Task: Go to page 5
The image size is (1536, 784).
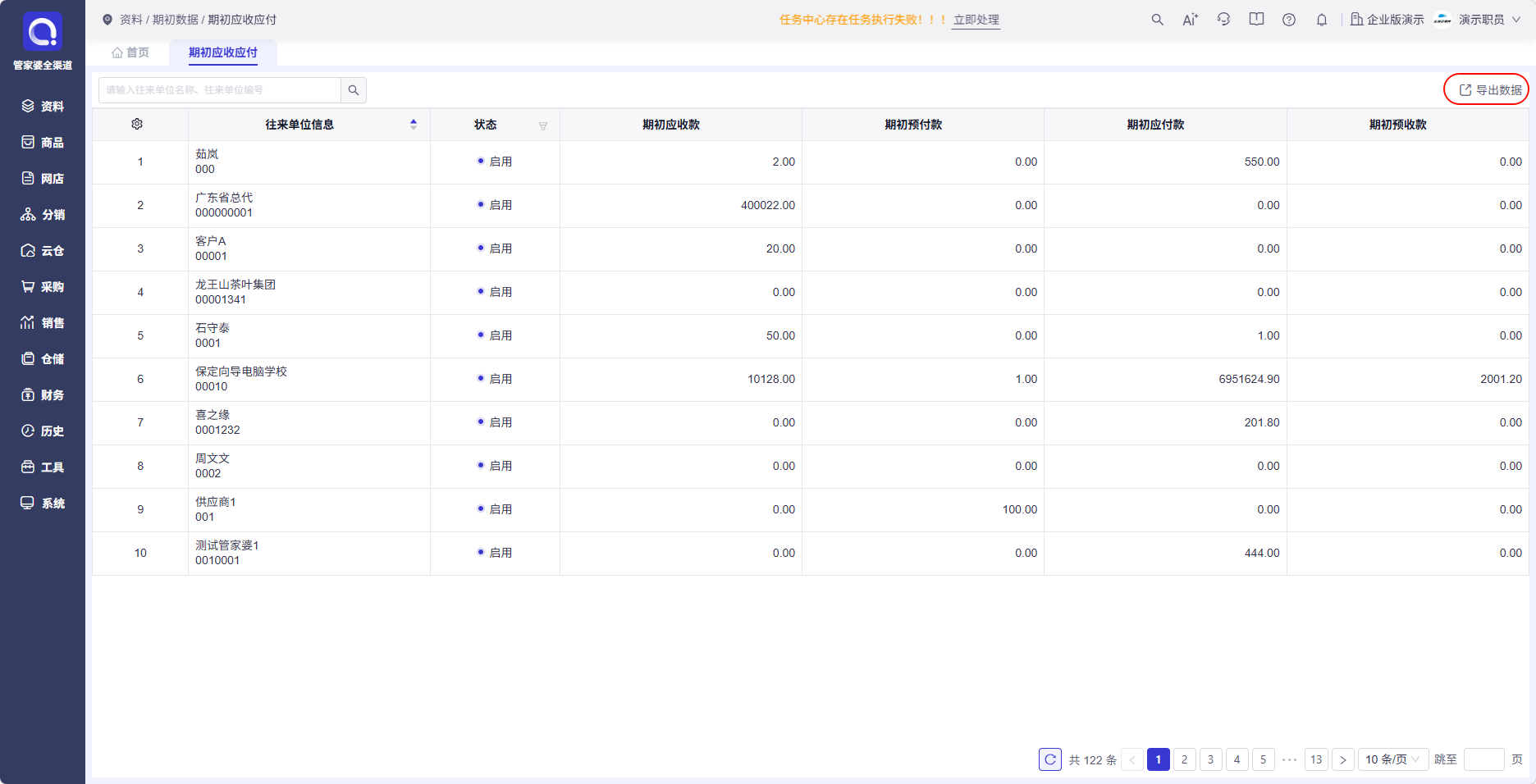Action: coord(1264,759)
